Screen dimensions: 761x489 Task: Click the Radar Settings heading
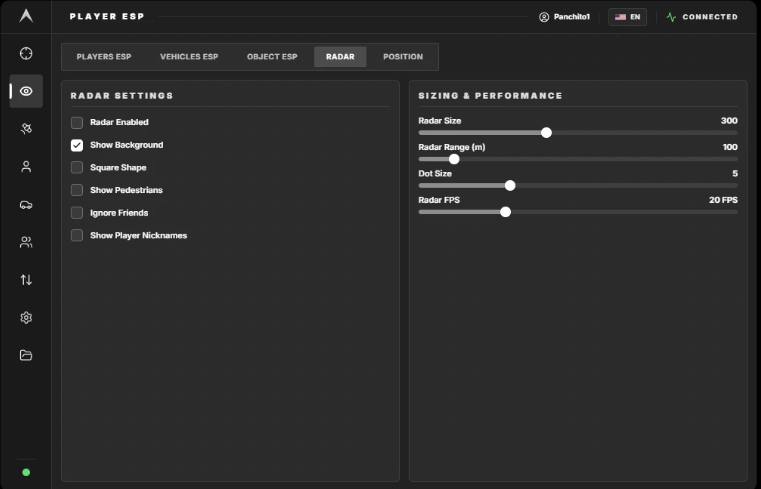pos(122,96)
